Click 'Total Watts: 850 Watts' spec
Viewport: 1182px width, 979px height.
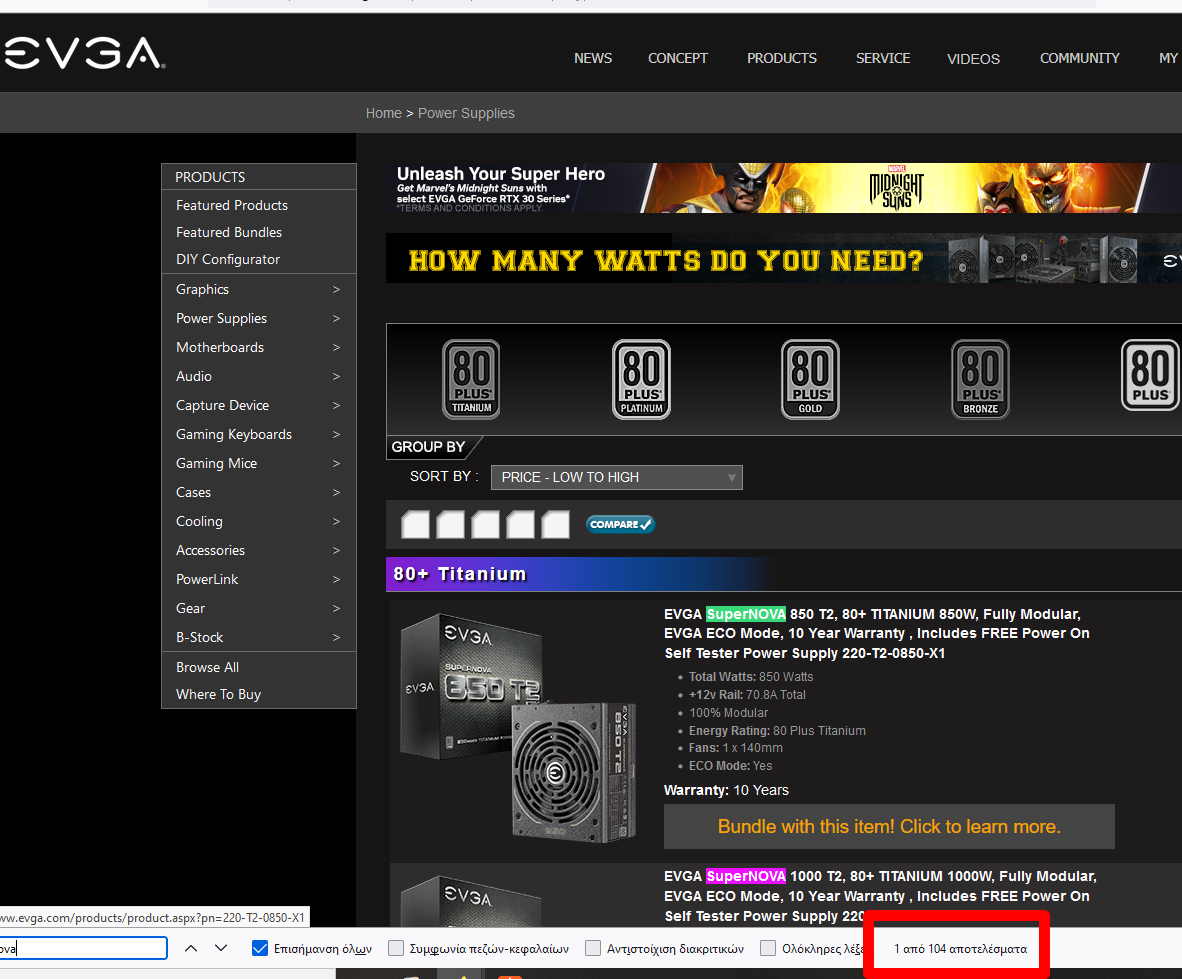[x=751, y=677]
